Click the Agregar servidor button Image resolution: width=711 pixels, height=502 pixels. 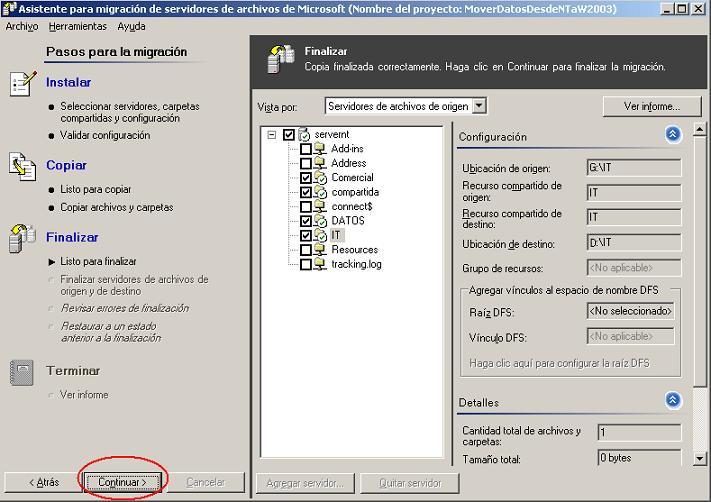coord(305,483)
